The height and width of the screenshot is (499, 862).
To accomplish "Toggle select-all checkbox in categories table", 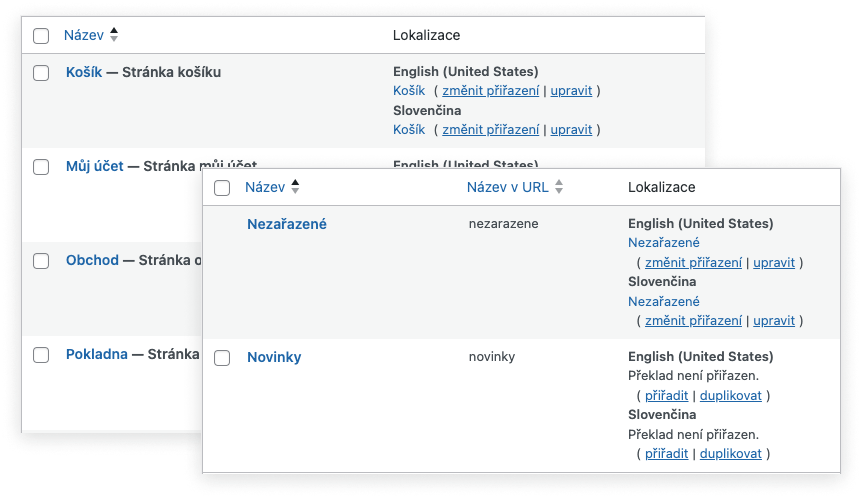I will [222, 188].
